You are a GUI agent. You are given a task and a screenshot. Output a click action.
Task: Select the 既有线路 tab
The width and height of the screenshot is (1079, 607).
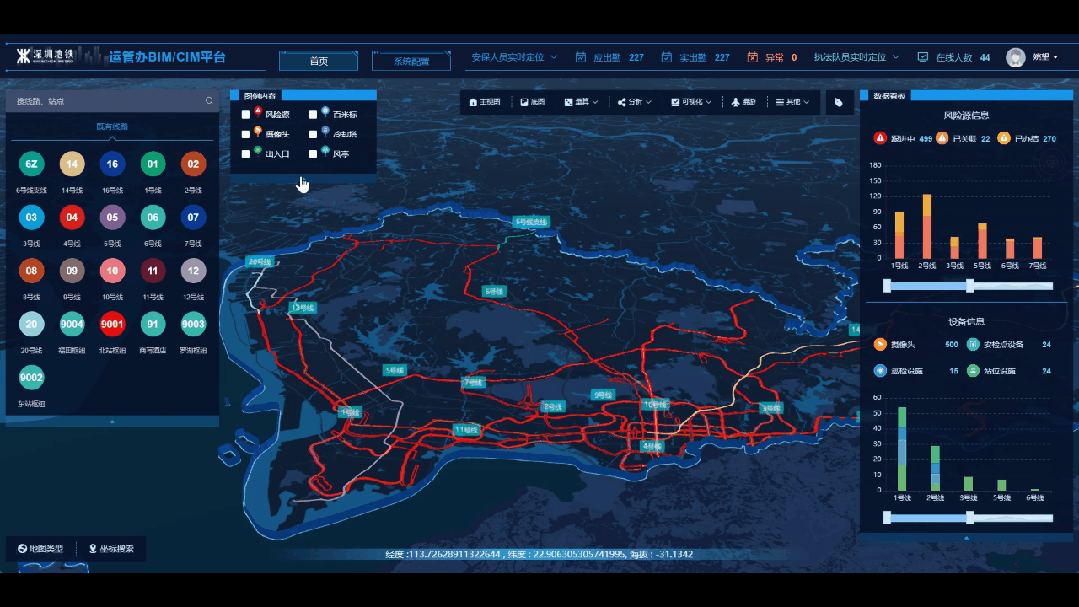point(112,127)
